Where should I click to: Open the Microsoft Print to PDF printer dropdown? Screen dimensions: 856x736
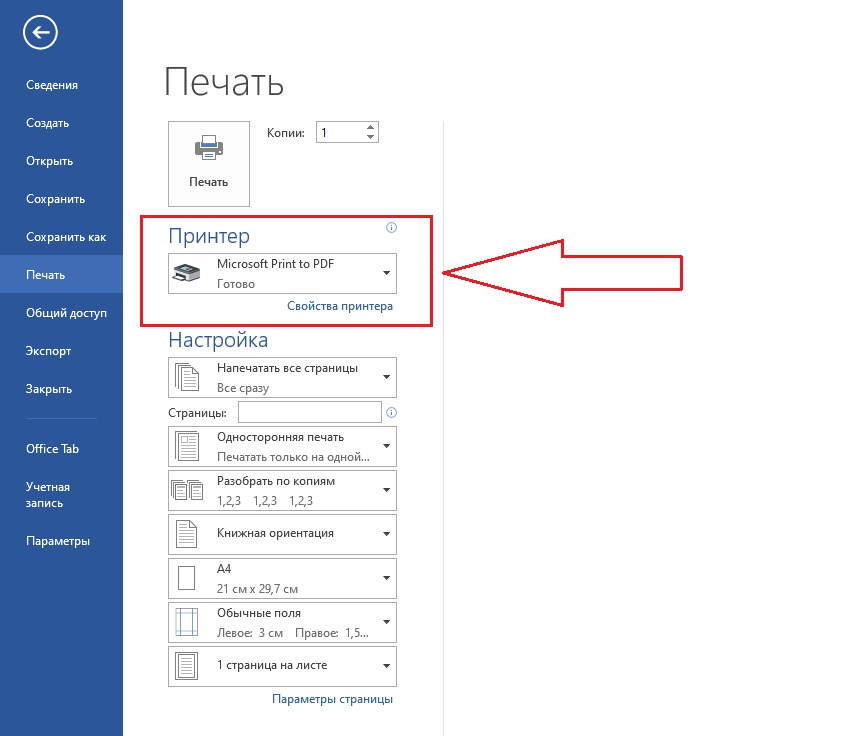click(386, 273)
